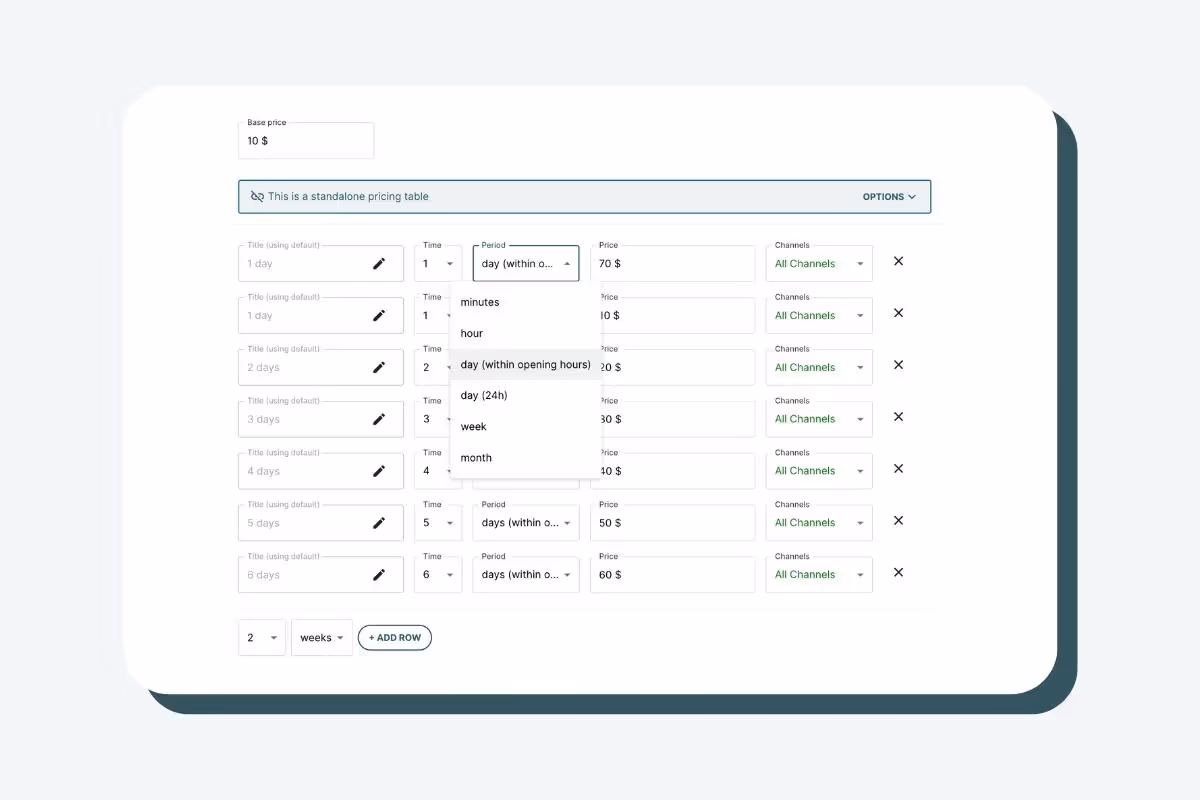The image size is (1200, 800).
Task: Open Channels dropdown in the 2 days row
Action: 819,368
